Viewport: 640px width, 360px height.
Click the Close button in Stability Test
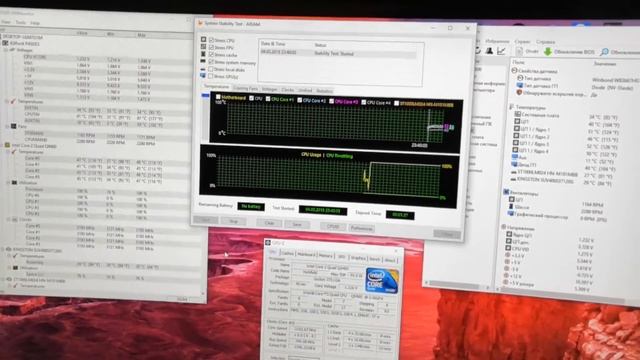[447, 234]
